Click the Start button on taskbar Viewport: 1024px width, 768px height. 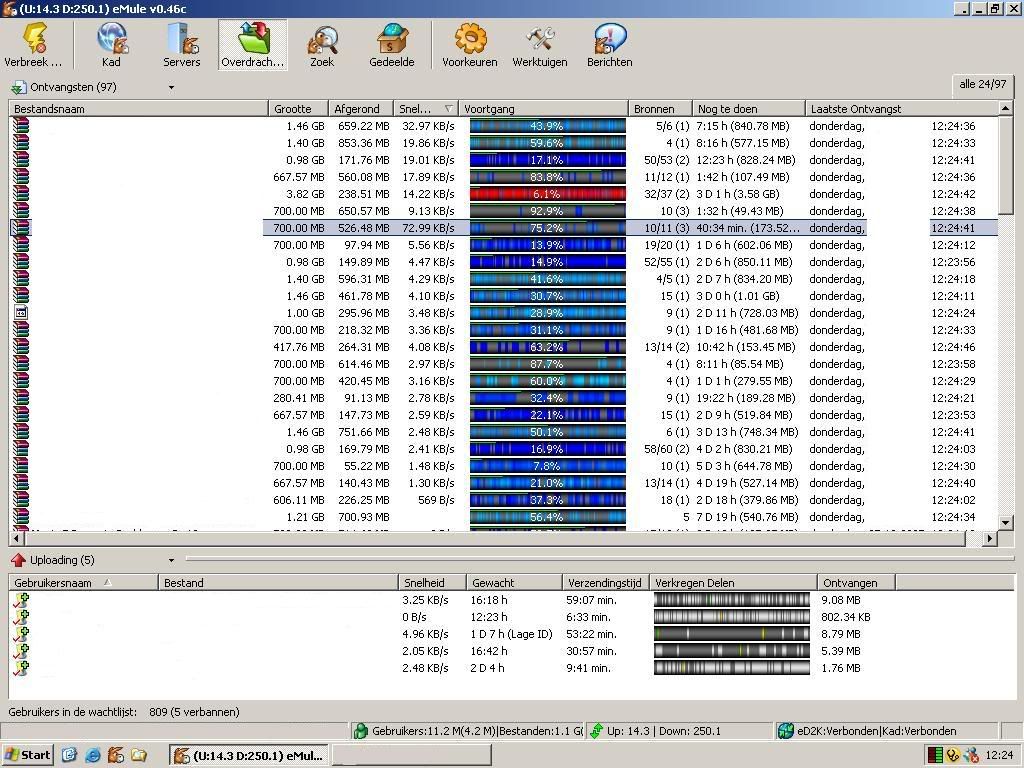(x=28, y=755)
